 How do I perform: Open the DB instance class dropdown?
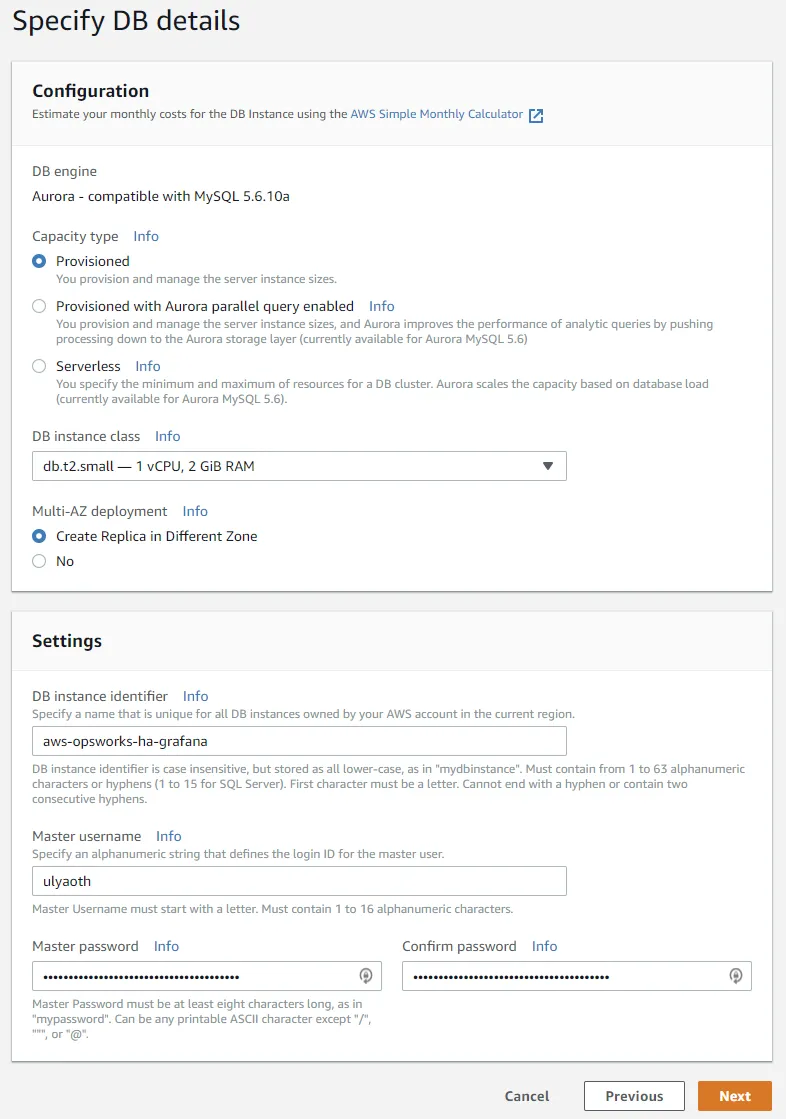299,466
